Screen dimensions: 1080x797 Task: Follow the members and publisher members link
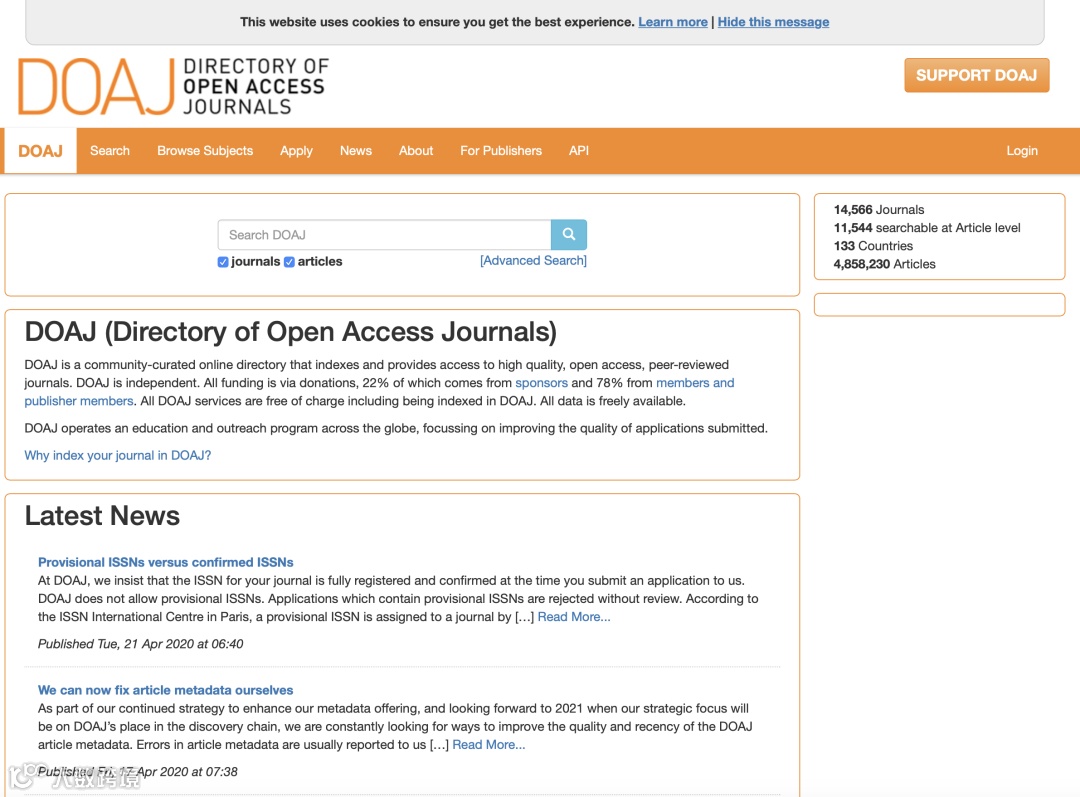695,383
